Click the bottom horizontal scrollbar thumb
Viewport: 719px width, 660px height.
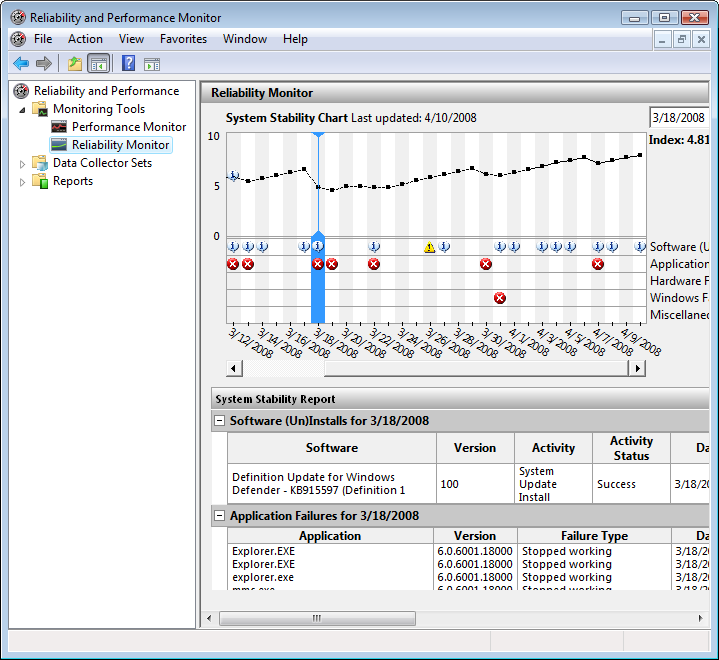(317, 618)
